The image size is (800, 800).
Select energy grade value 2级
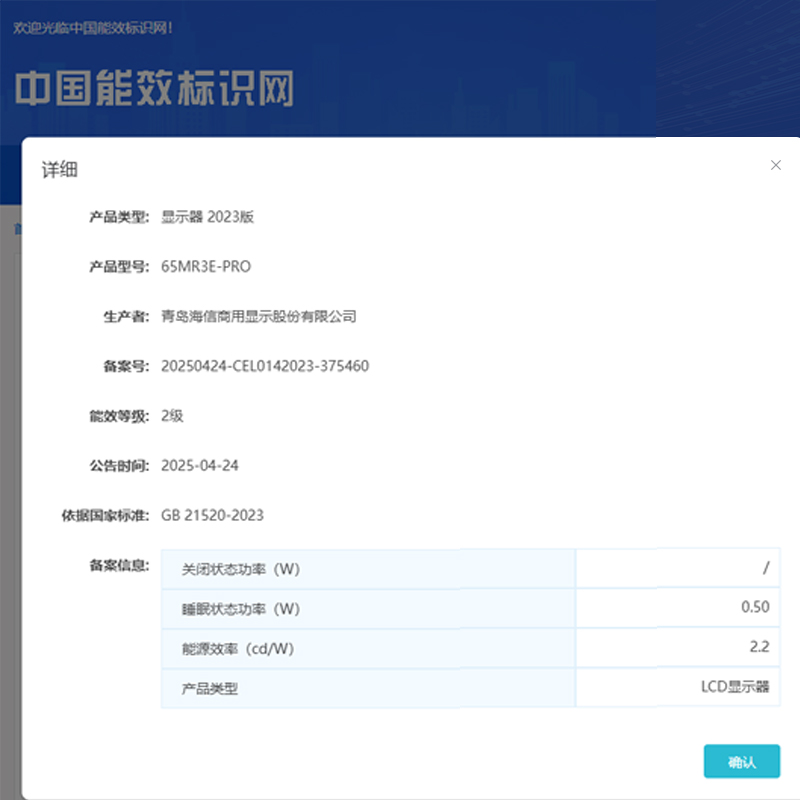click(x=172, y=416)
